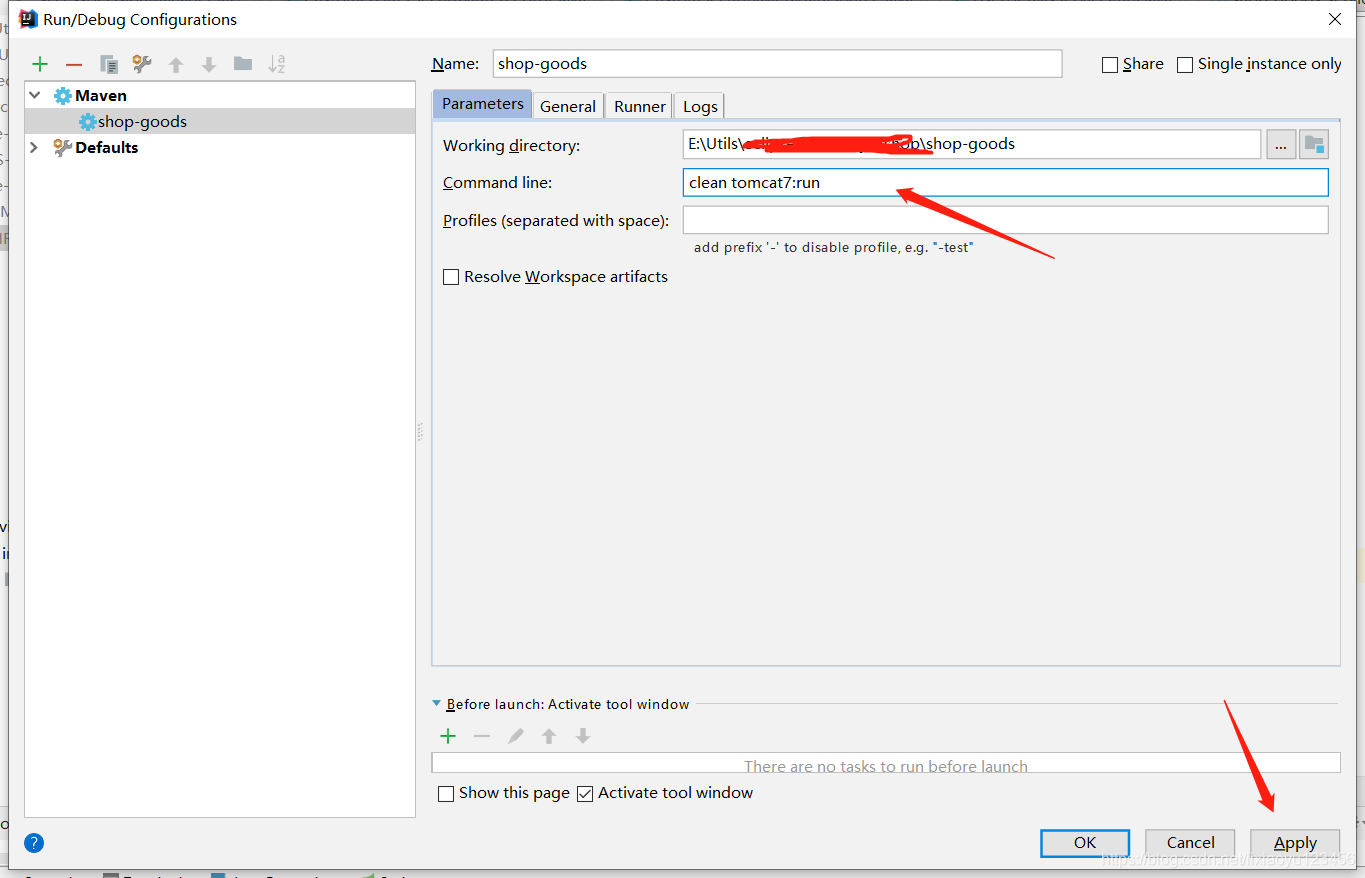Enable Single instance only
Viewport: 1365px width, 878px height.
(x=1185, y=65)
